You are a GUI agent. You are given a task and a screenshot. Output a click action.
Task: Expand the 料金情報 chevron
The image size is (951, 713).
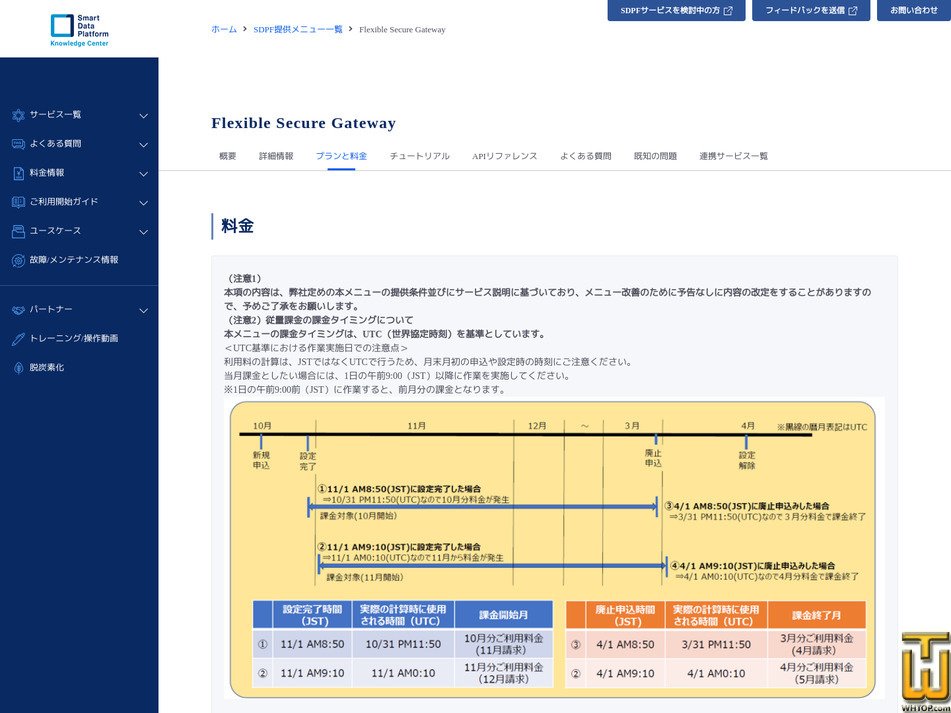click(x=144, y=174)
